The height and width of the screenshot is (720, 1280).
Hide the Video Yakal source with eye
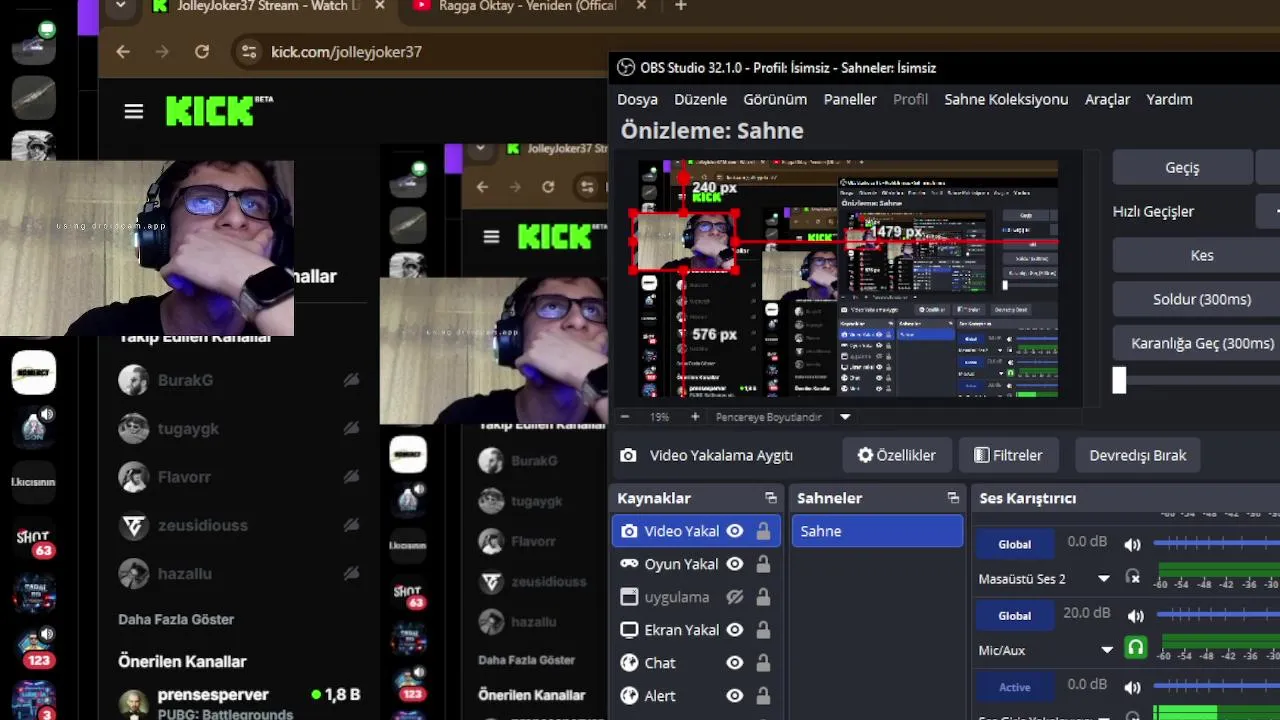pyautogui.click(x=735, y=531)
